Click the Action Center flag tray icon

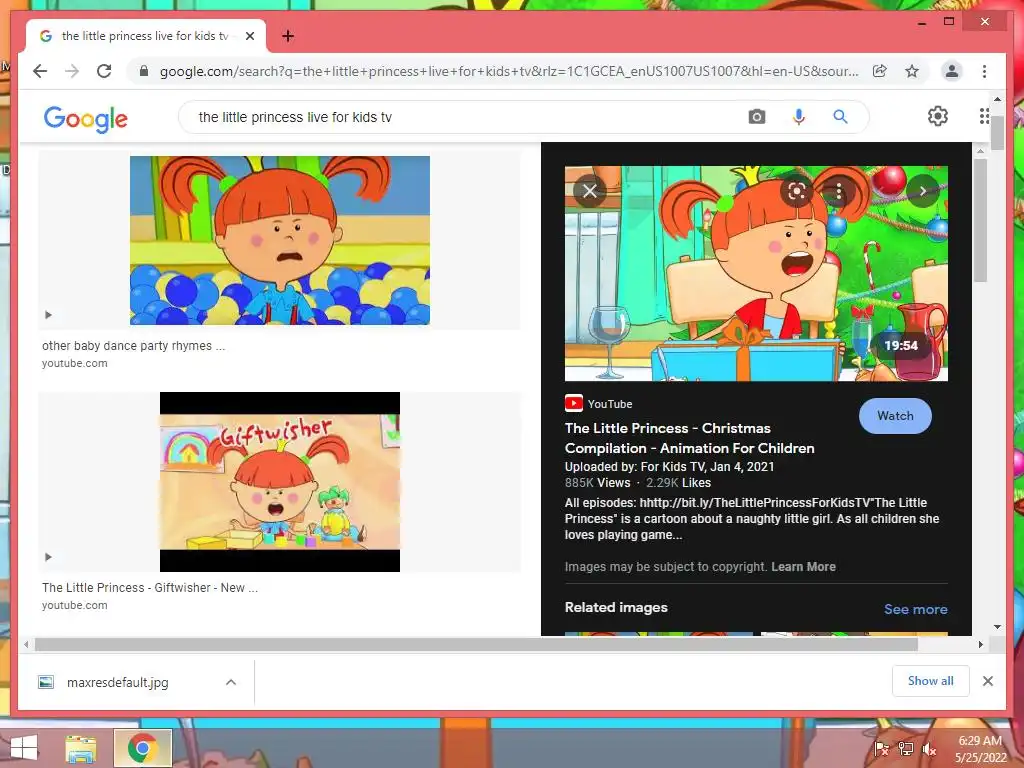(x=881, y=749)
